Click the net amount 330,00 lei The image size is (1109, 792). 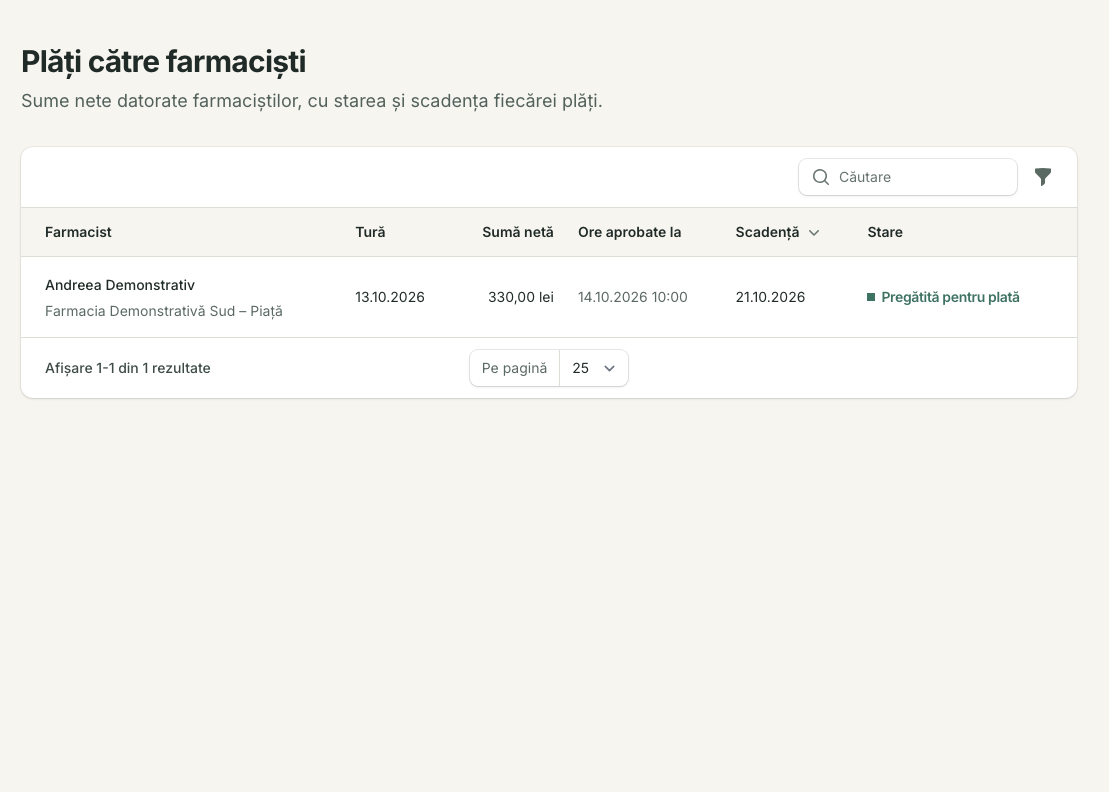tap(521, 297)
